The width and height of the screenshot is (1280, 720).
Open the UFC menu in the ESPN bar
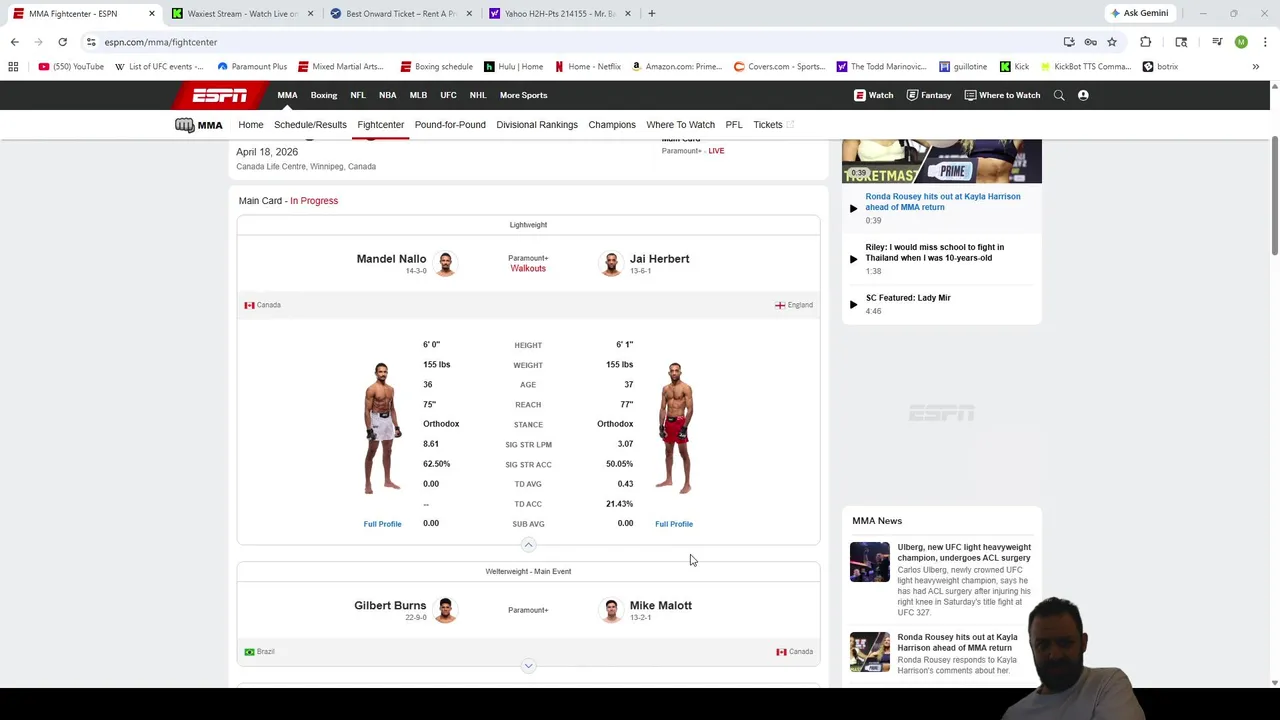(x=448, y=95)
